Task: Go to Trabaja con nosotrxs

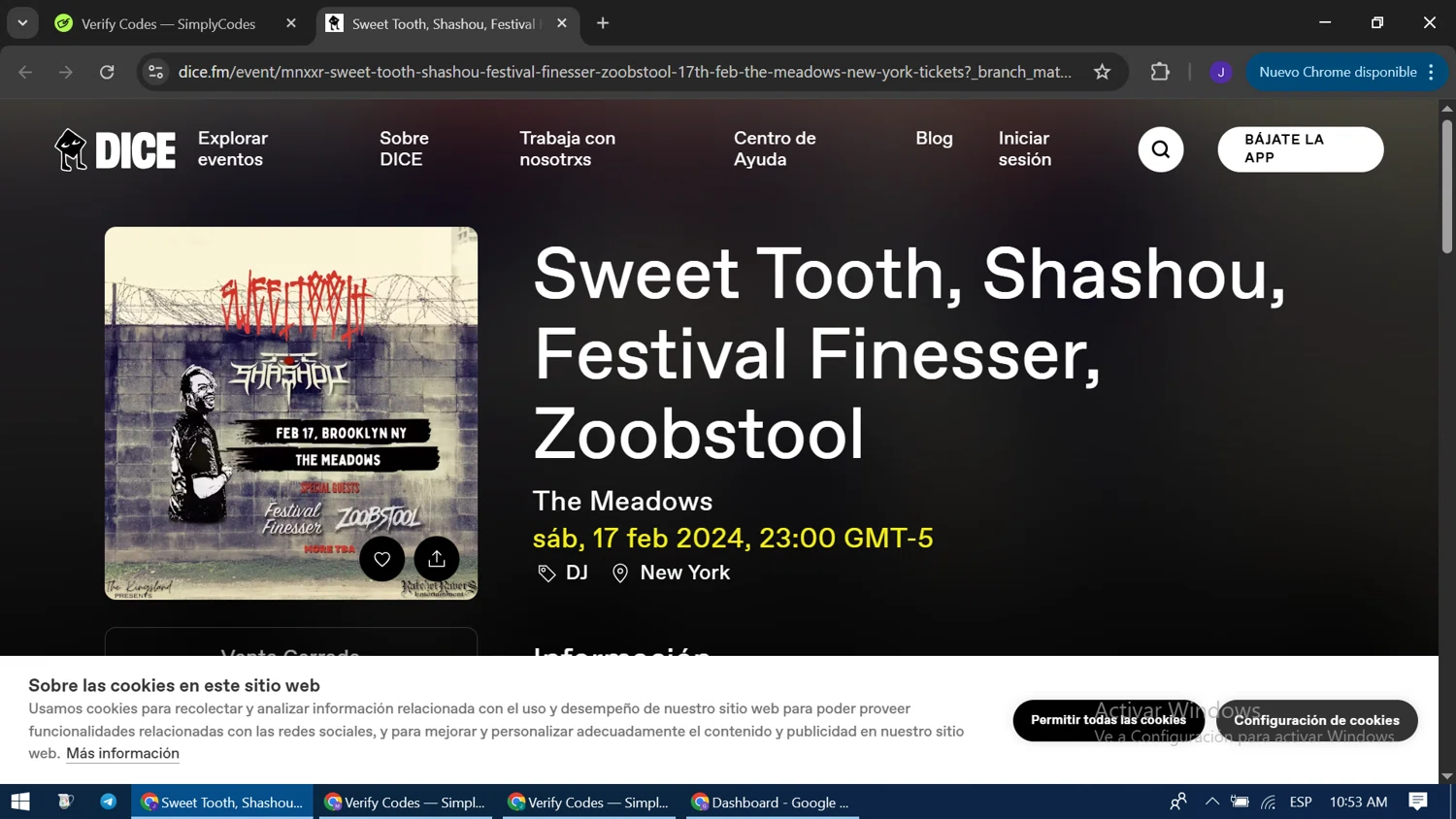Action: (x=567, y=148)
